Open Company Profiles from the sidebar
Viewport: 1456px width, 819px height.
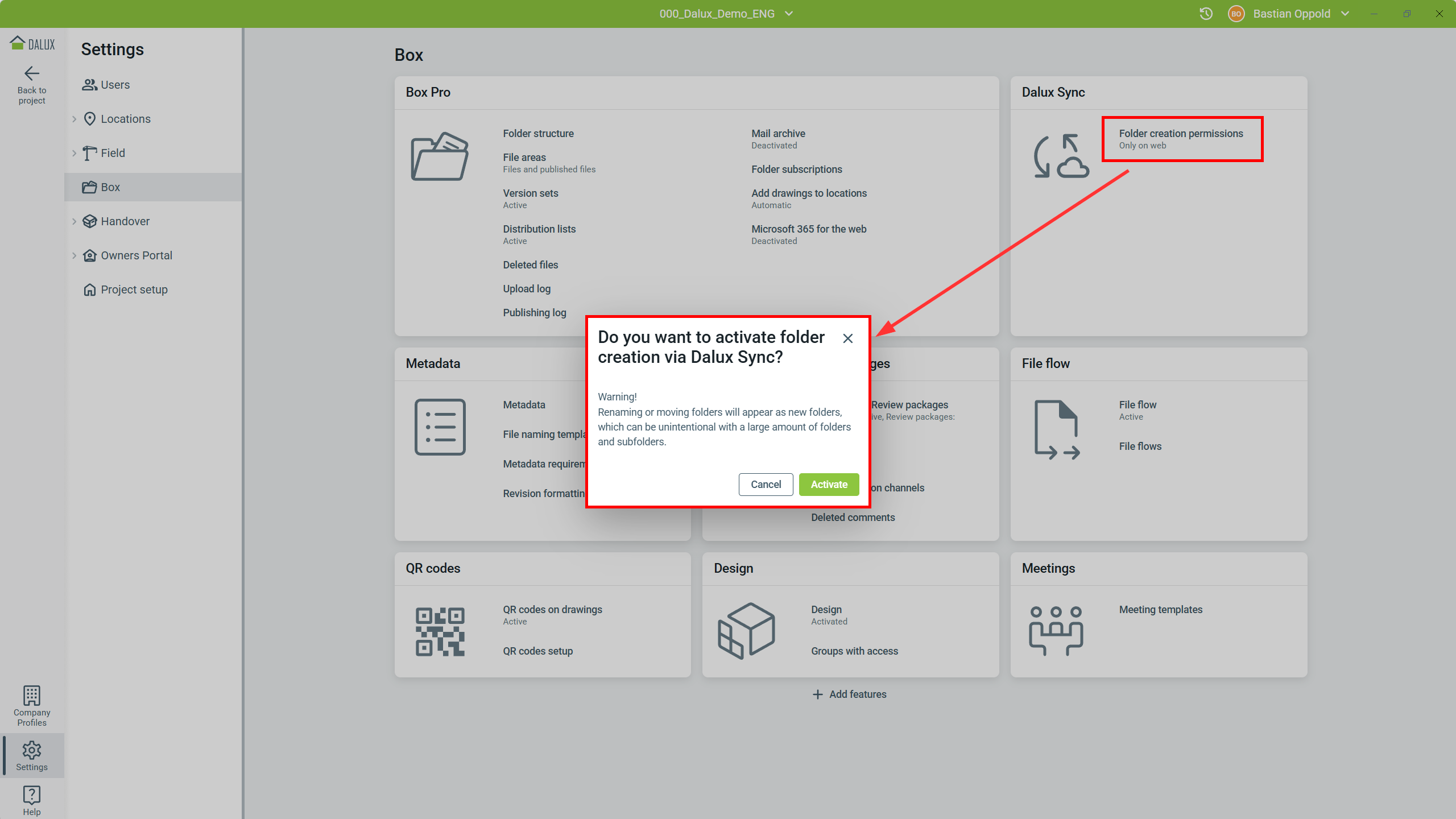click(32, 704)
